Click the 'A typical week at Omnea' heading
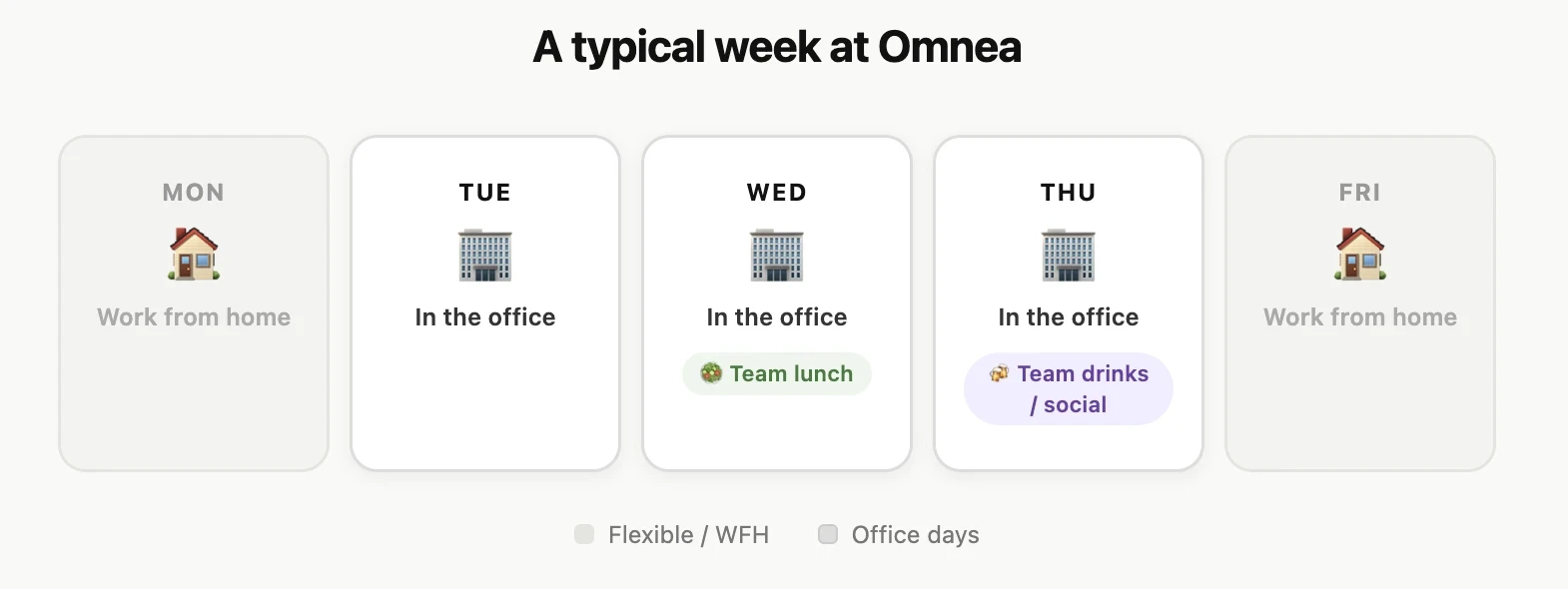The width and height of the screenshot is (1568, 589). (777, 47)
